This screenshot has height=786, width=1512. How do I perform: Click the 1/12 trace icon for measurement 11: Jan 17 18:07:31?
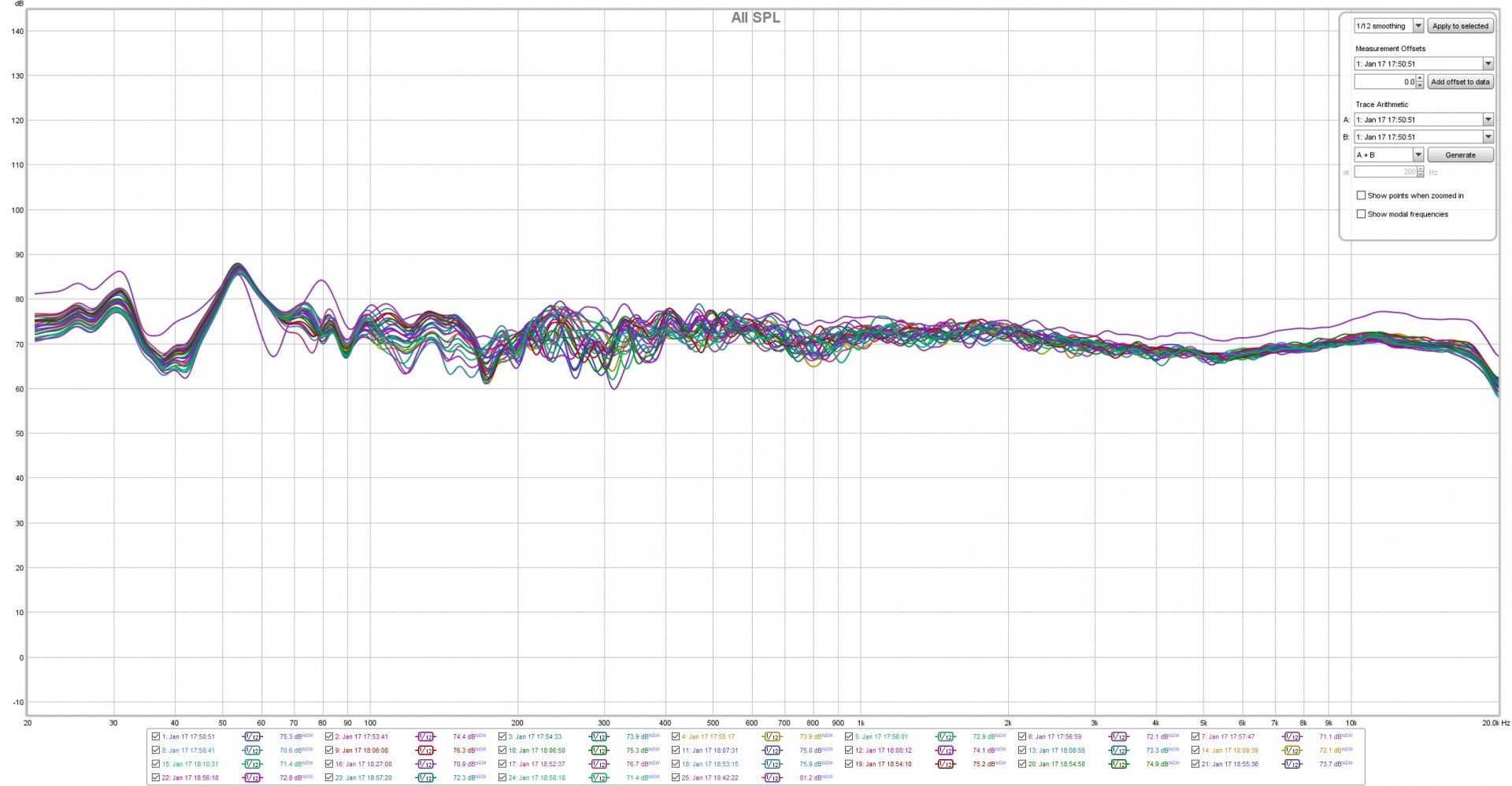[x=772, y=751]
